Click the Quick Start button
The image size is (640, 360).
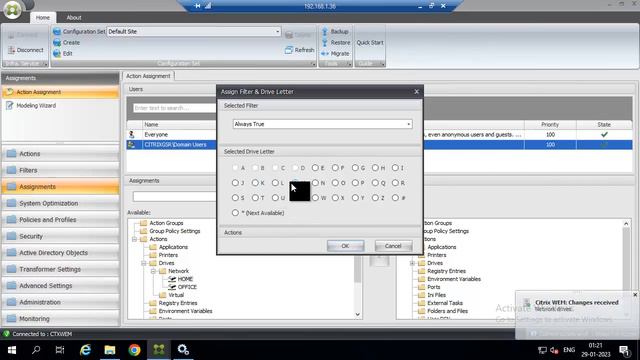click(x=370, y=42)
